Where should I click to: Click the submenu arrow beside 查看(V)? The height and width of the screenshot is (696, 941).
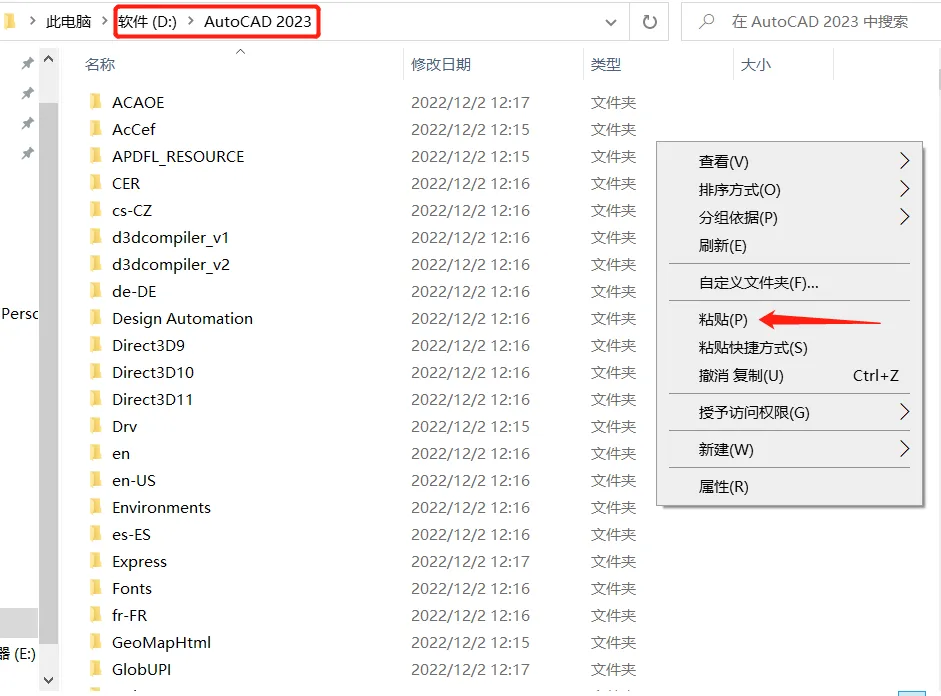904,161
